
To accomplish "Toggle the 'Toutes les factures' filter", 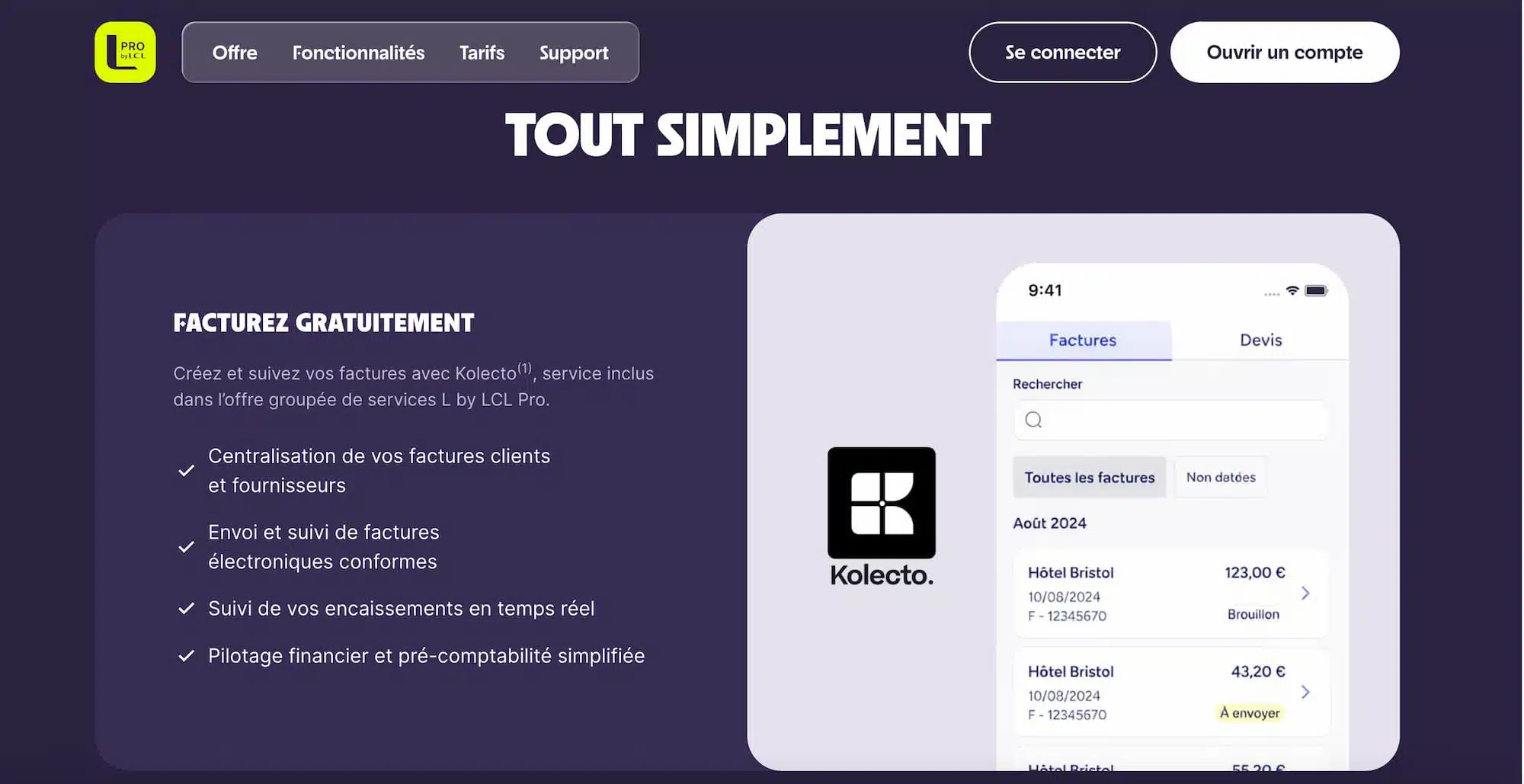I will [1089, 477].
